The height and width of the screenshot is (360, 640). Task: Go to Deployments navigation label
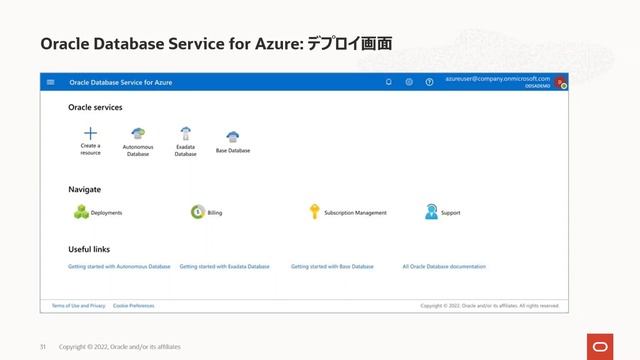point(106,213)
